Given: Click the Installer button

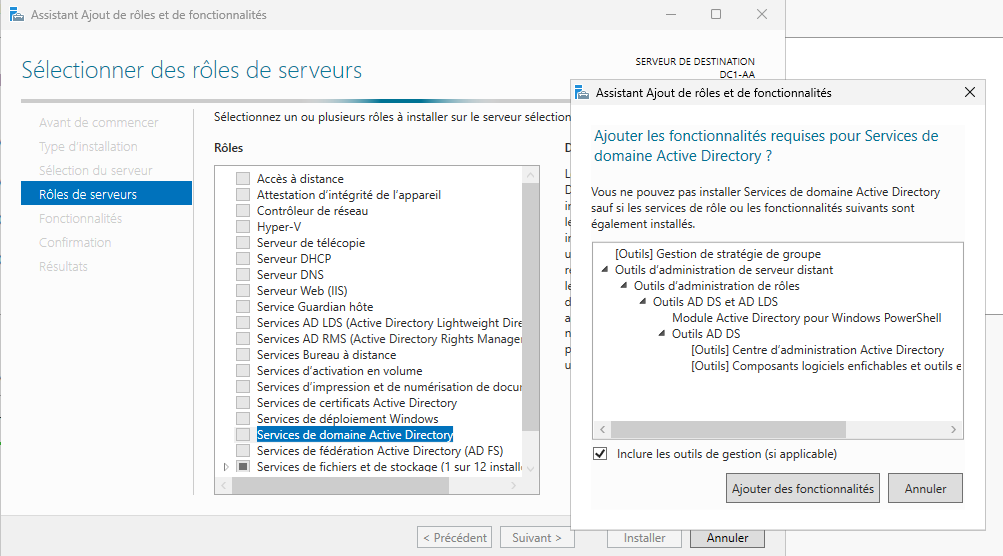Looking at the screenshot, I should [644, 538].
